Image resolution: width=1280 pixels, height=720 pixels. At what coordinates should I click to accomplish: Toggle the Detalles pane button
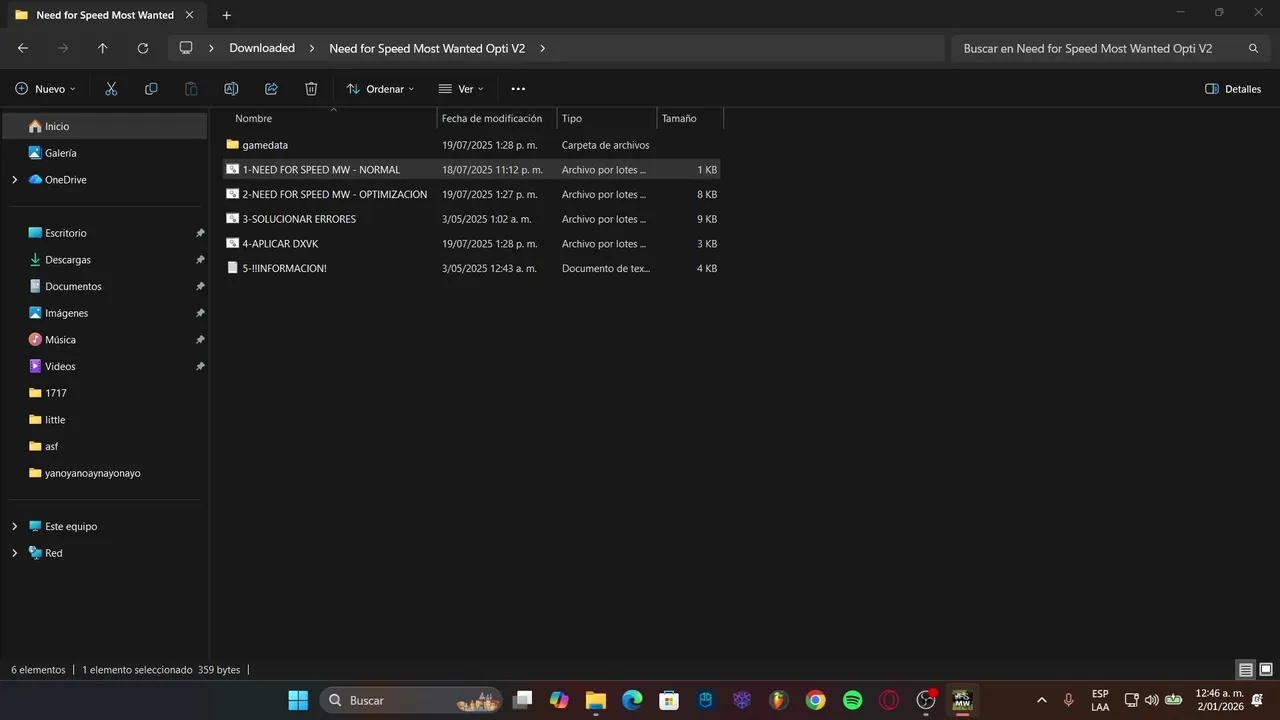point(1233,89)
